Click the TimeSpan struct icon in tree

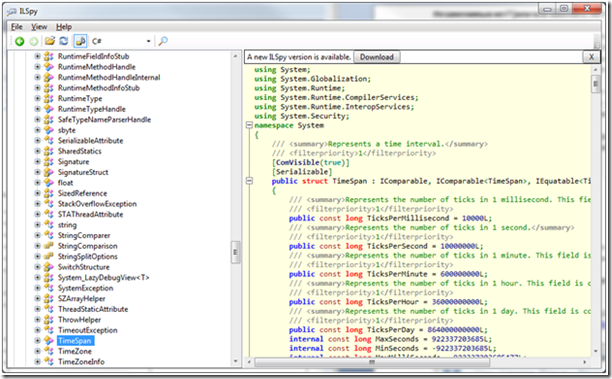(x=49, y=341)
